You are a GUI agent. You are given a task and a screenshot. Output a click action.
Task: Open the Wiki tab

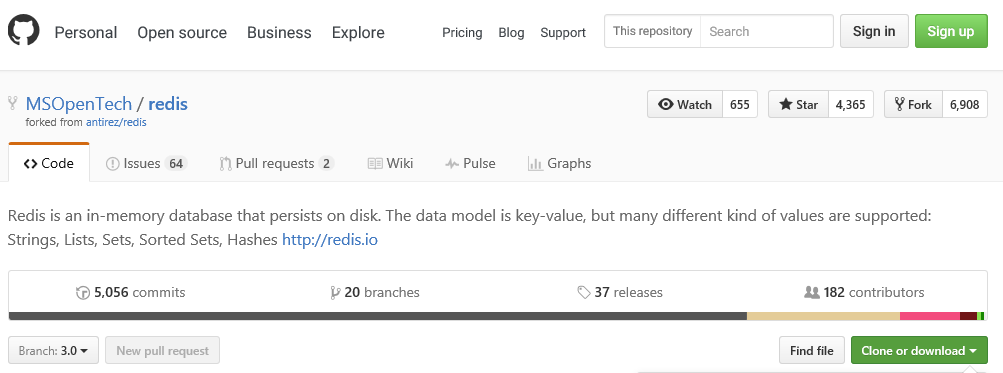click(x=390, y=163)
